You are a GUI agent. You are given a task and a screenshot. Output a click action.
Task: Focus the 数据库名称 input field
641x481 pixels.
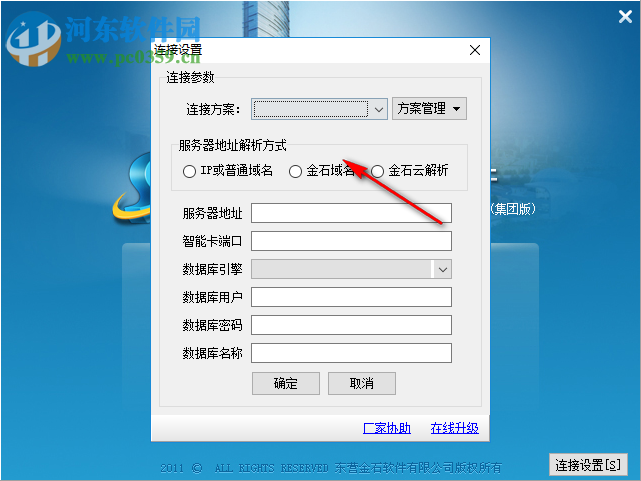pos(351,353)
